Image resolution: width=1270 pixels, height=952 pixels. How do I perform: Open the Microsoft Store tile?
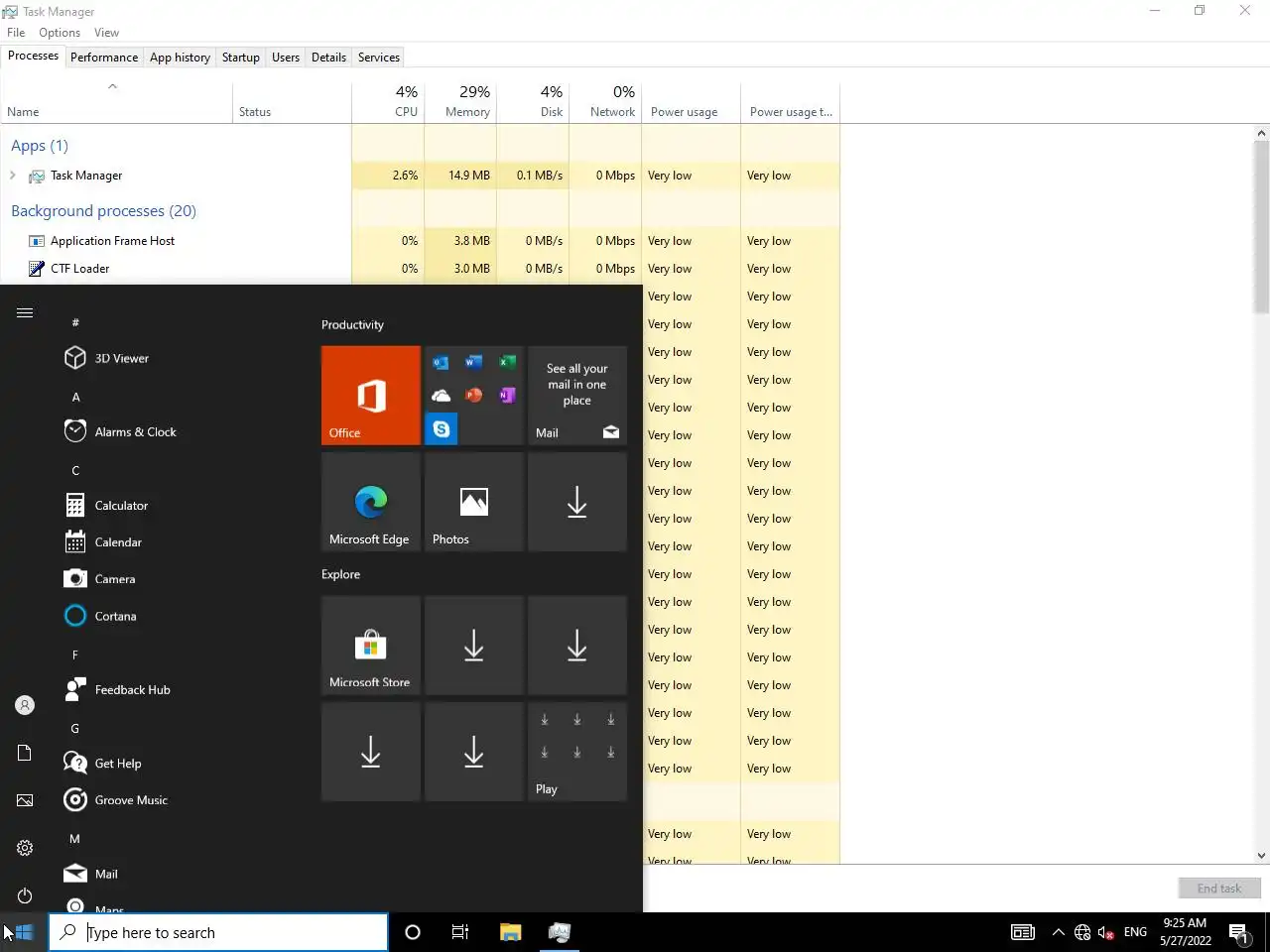coord(371,645)
